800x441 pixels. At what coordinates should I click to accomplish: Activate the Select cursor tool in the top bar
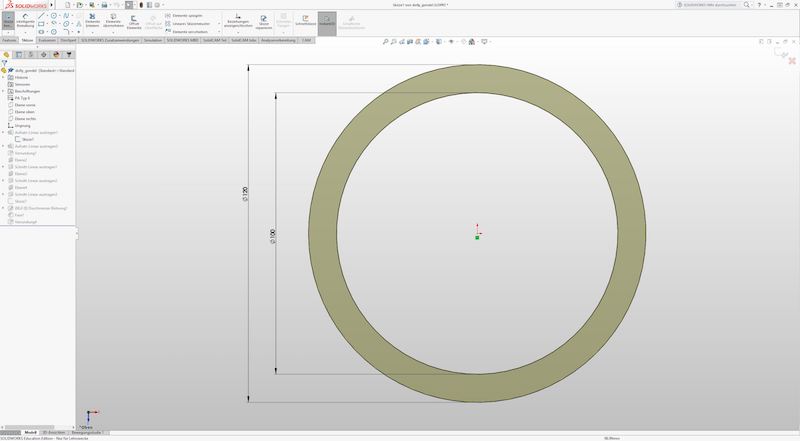[x=129, y=5]
